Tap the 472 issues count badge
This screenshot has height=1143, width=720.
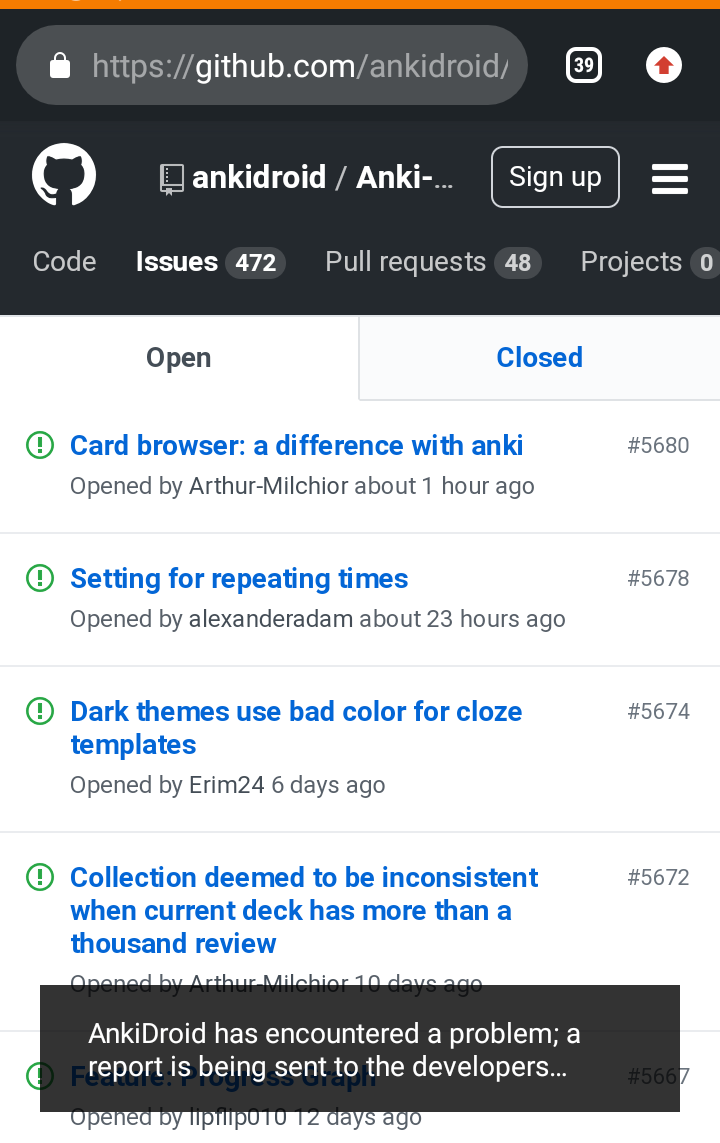(255, 262)
